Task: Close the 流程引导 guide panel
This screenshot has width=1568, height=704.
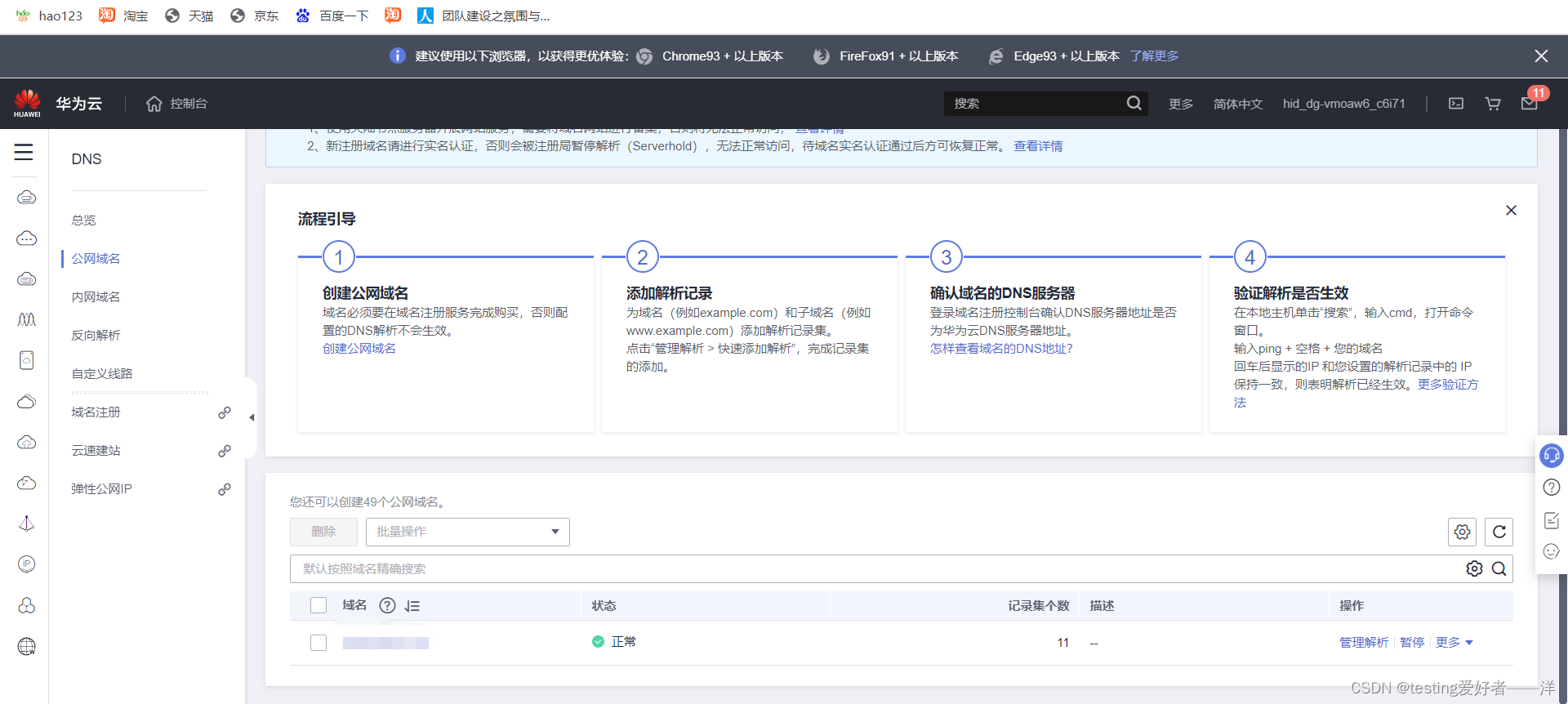Action: 1511,210
